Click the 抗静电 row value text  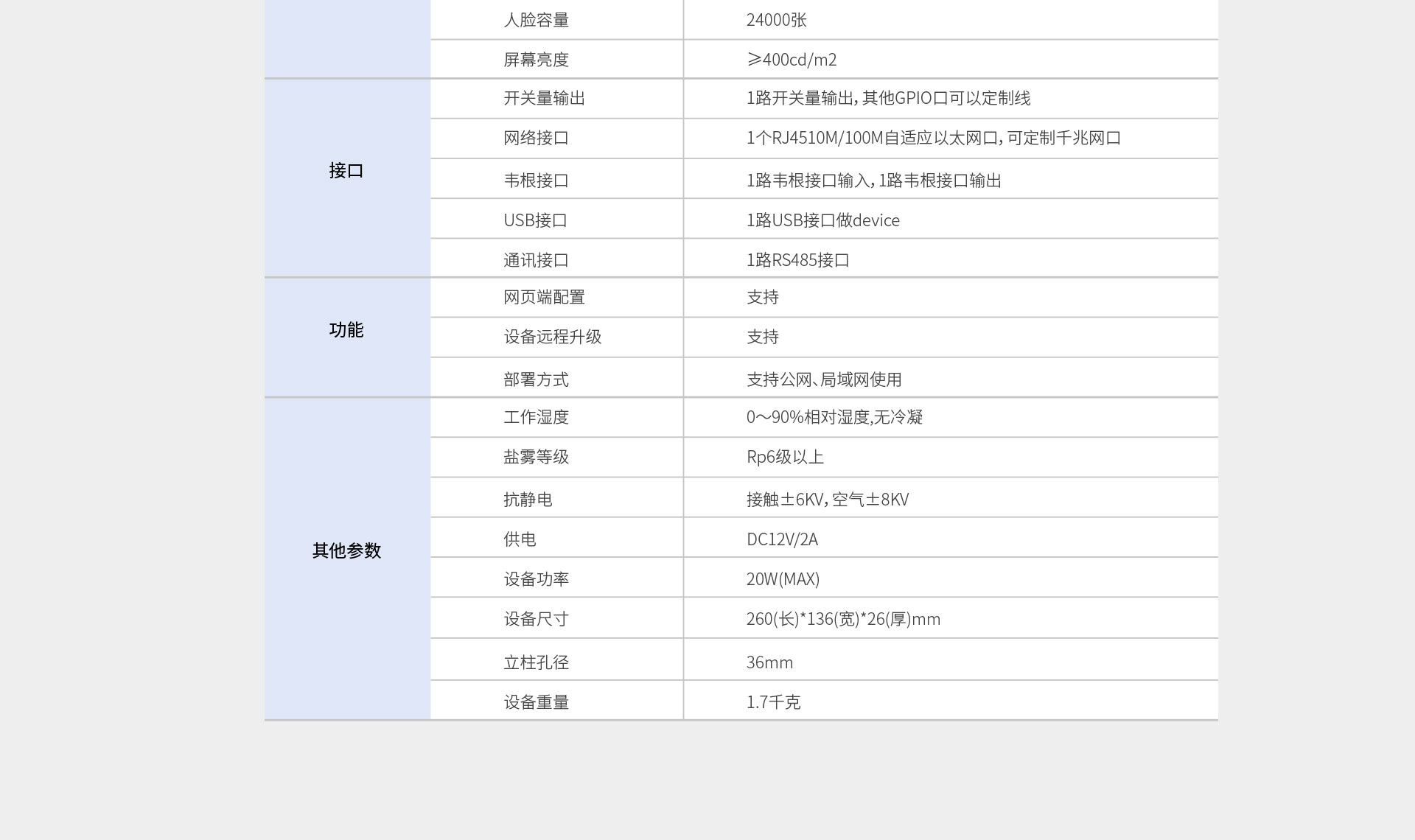(x=827, y=500)
